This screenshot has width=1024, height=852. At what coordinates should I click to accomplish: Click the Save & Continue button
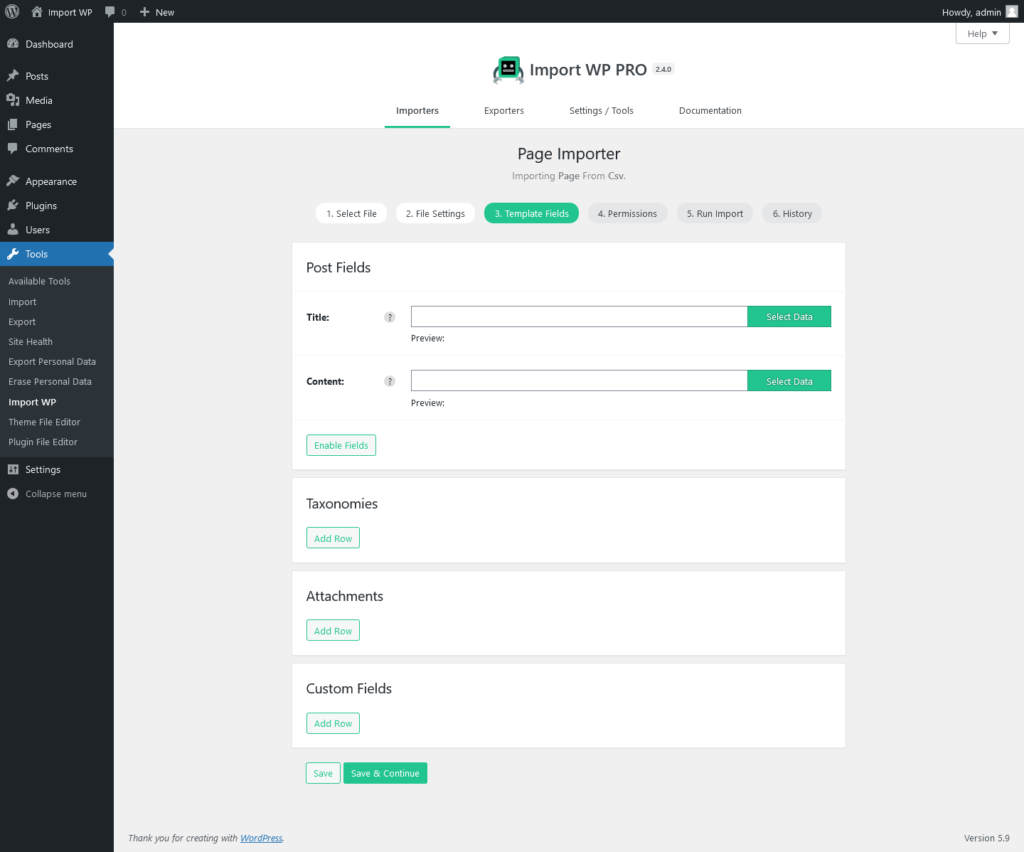(385, 773)
